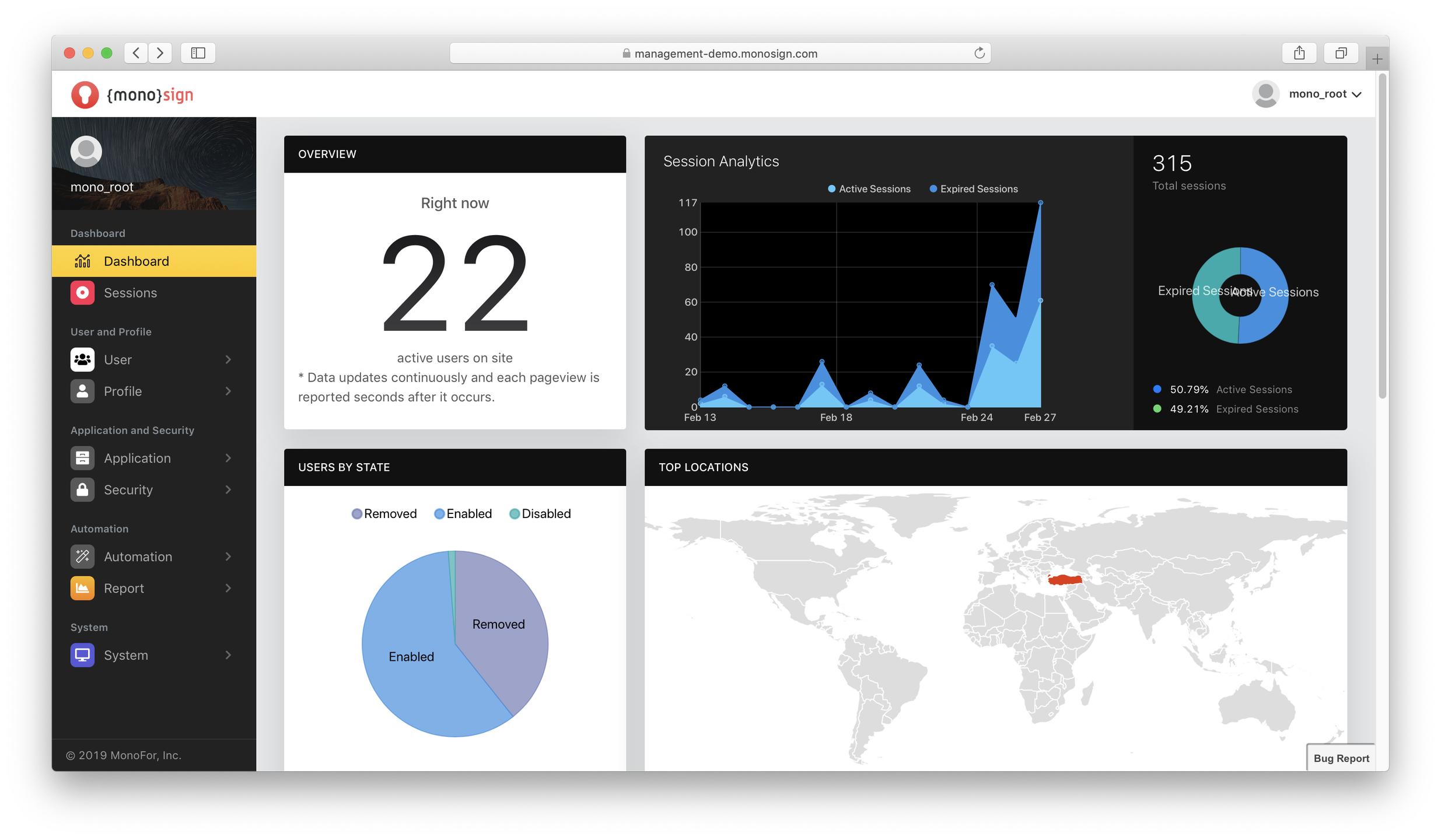Expand the User submenu chevron
The width and height of the screenshot is (1441, 840).
pos(228,359)
